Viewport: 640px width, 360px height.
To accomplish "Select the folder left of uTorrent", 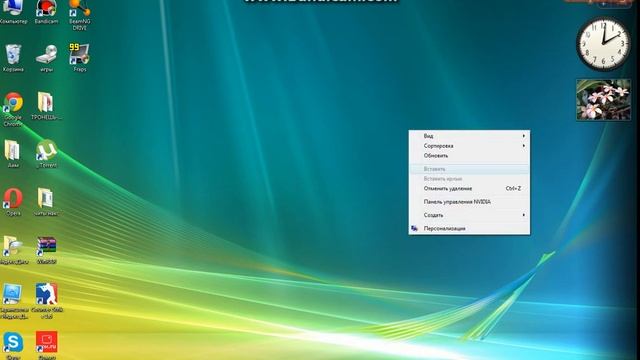I will pos(13,154).
